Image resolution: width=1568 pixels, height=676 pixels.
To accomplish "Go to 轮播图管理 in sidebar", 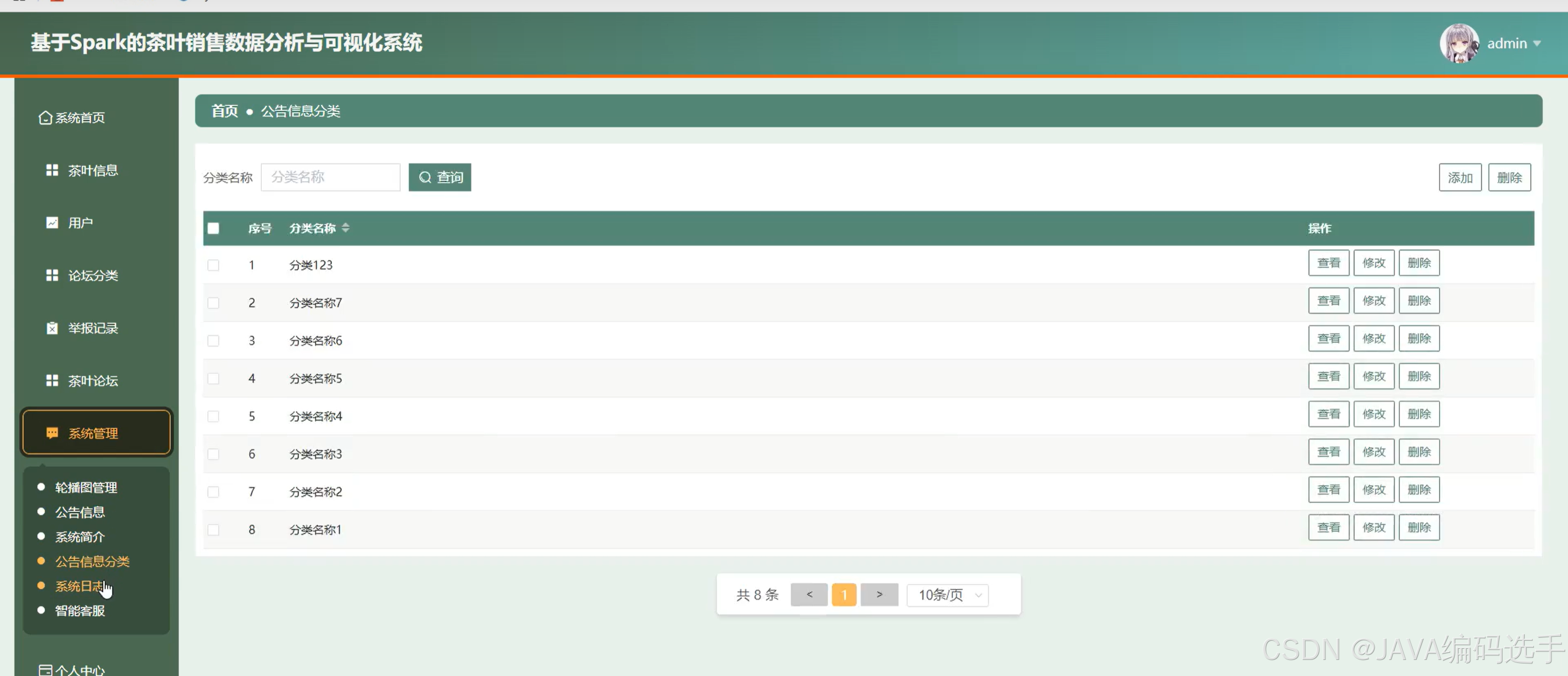I will point(86,487).
